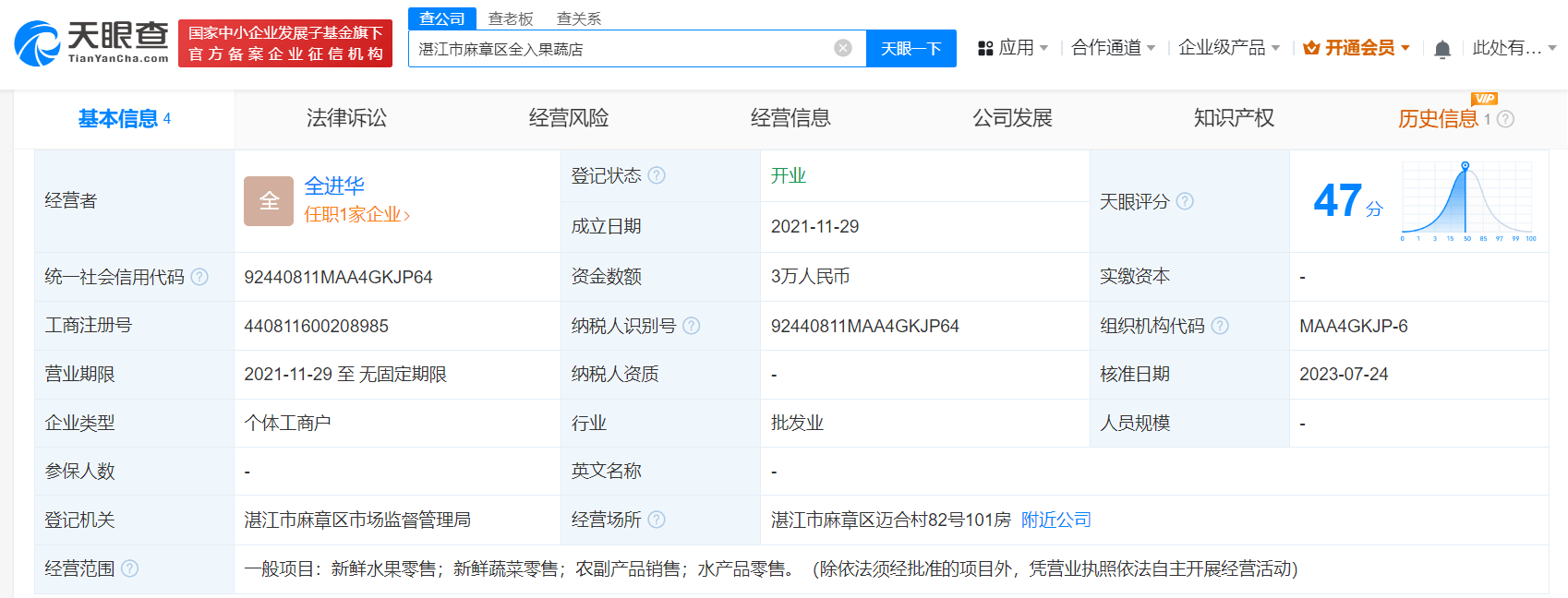Click help icon beside 经营范围
This screenshot has width=1568, height=598.
(x=129, y=568)
